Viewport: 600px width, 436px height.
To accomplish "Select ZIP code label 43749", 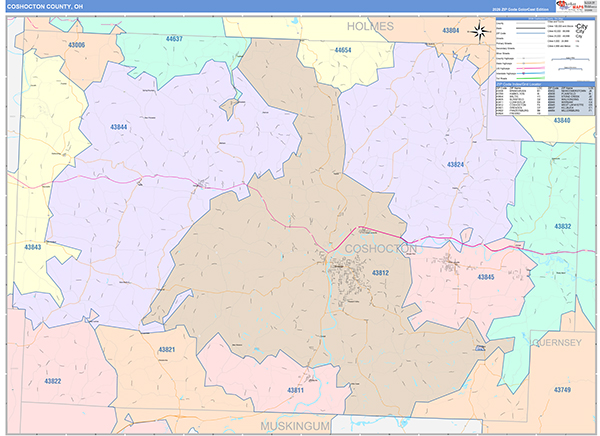I will (562, 390).
